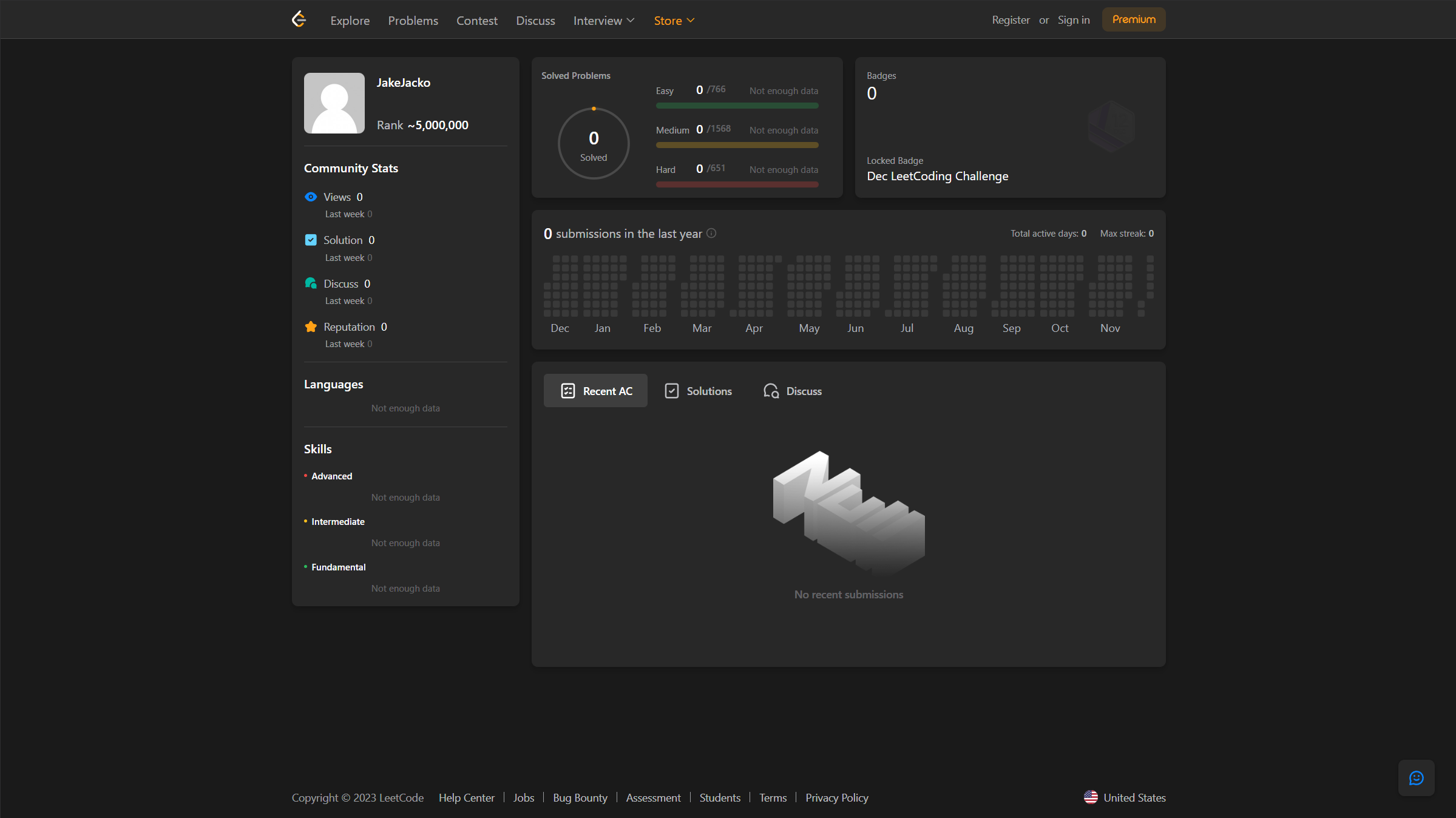Click the Fundamental skills label
This screenshot has width=1456, height=818.
[339, 567]
